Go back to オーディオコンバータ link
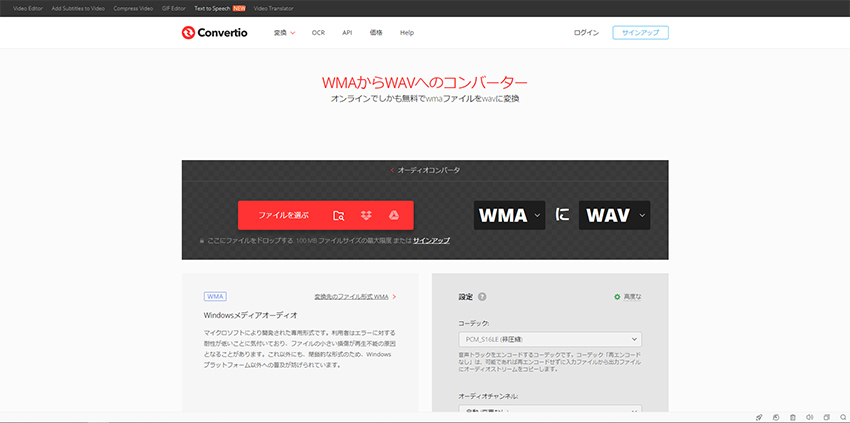The width and height of the screenshot is (850, 423). point(429,170)
